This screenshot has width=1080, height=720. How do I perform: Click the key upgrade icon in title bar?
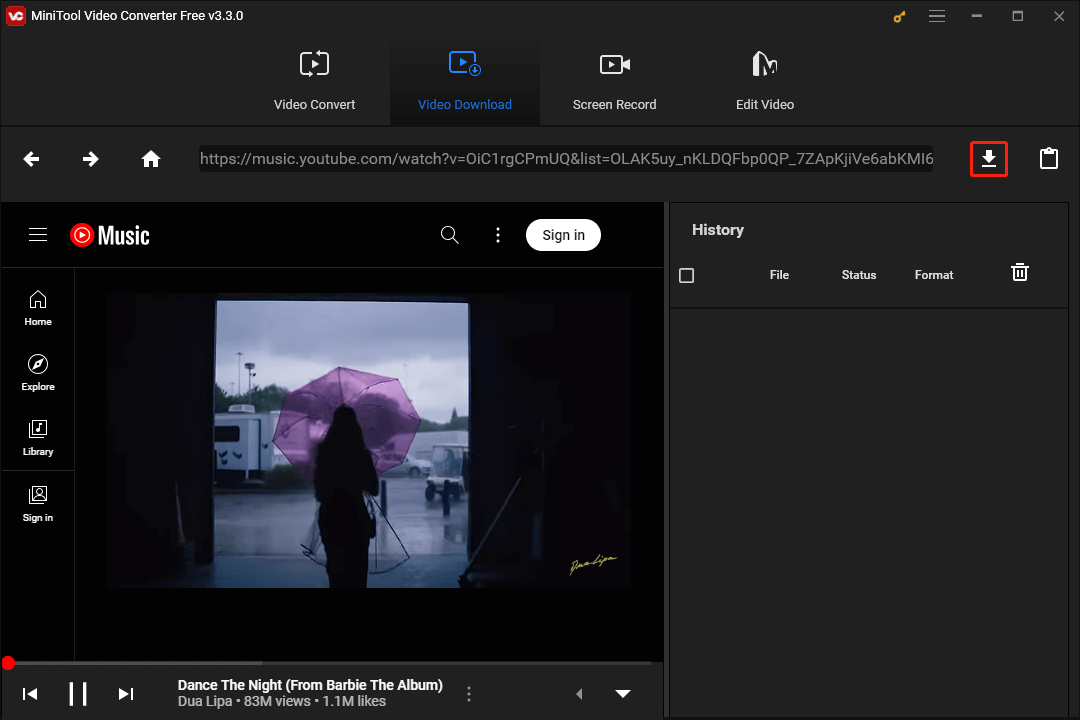point(899,16)
